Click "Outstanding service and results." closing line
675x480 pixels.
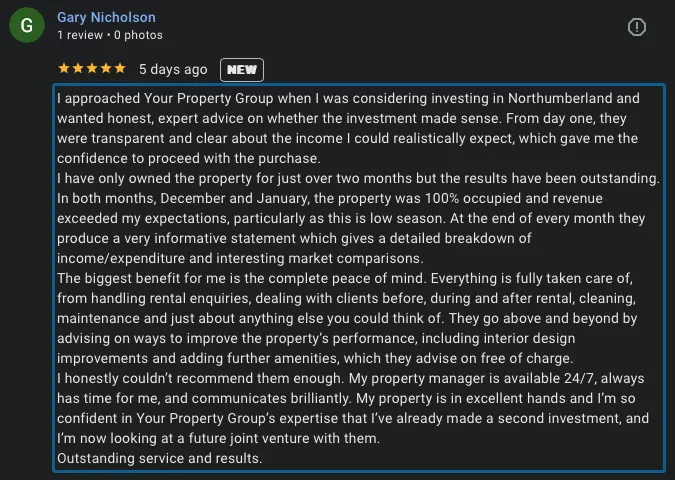160,458
